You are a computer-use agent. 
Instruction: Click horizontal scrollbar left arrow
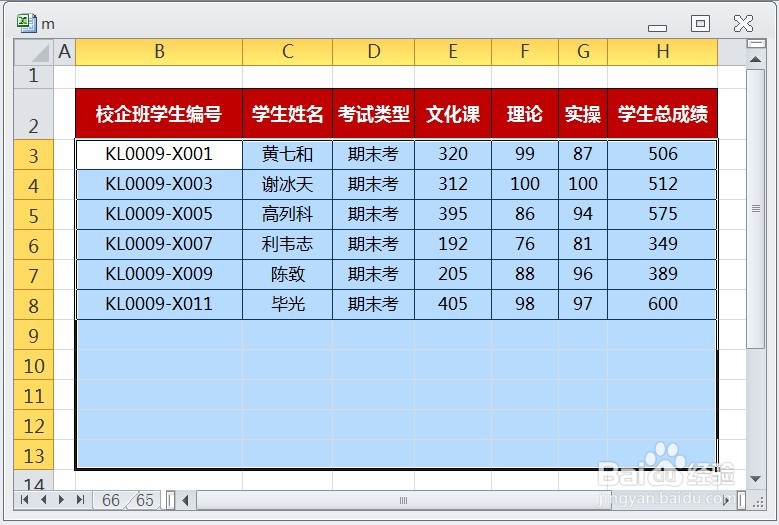click(x=186, y=500)
